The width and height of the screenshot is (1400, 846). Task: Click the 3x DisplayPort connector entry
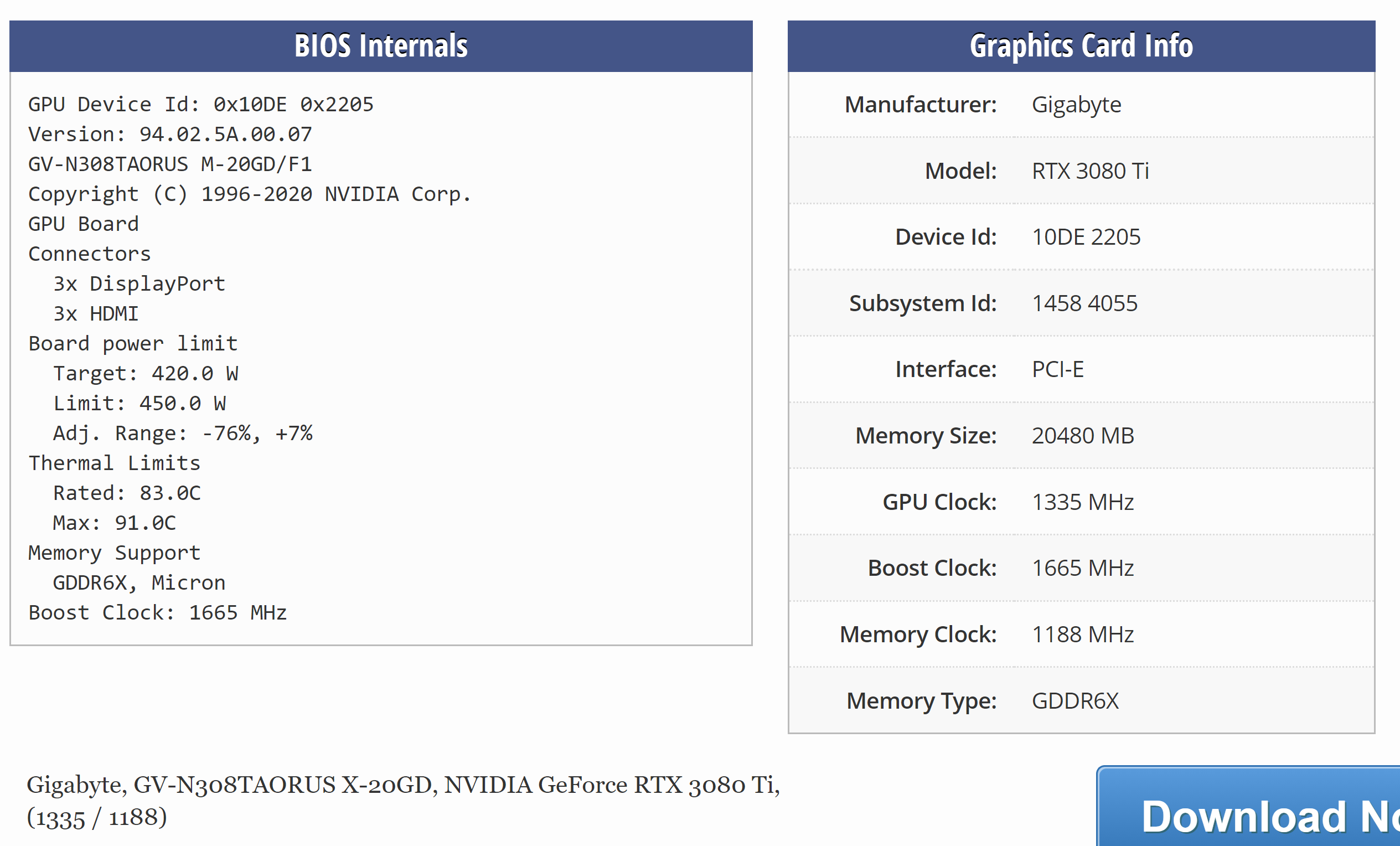[x=139, y=284]
